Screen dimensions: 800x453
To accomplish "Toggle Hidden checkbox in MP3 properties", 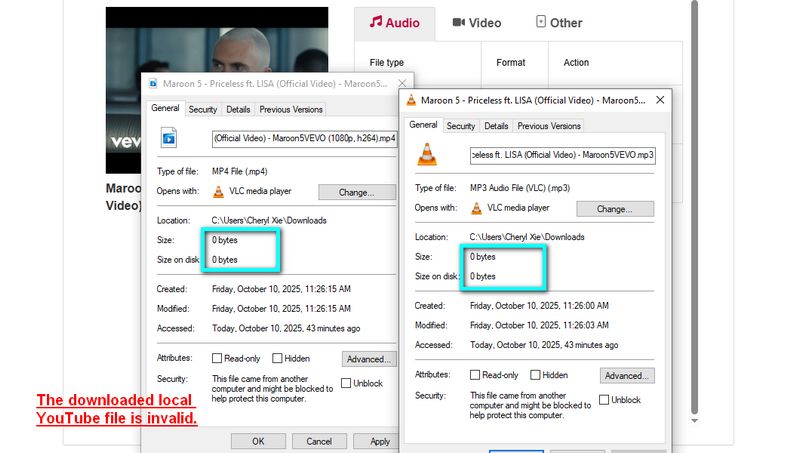I will tap(535, 375).
